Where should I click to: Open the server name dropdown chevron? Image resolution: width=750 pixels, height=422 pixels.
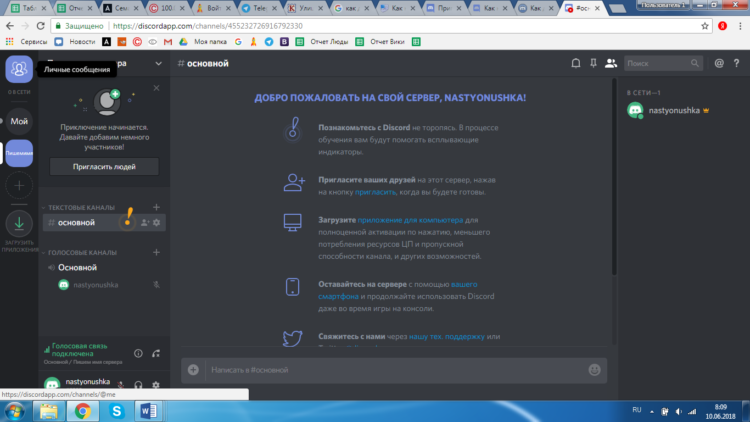coord(158,64)
